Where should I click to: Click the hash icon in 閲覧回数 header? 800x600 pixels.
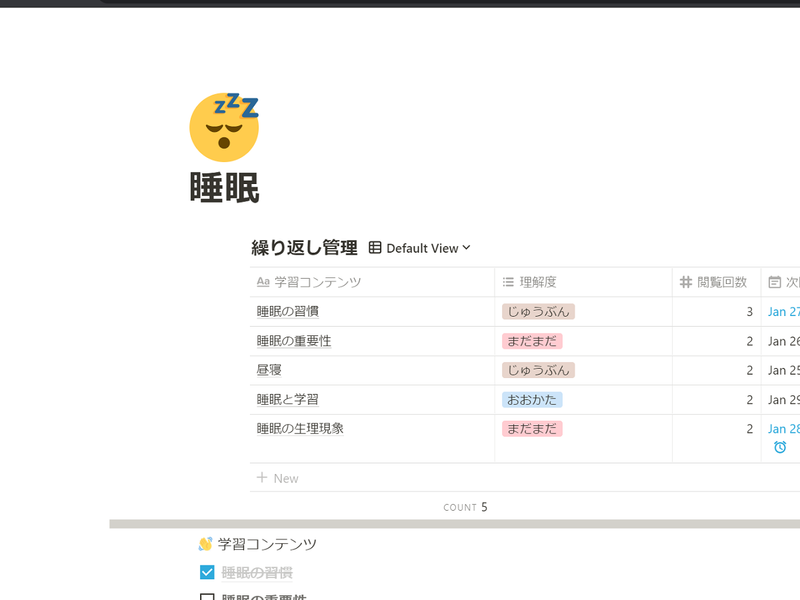click(686, 282)
